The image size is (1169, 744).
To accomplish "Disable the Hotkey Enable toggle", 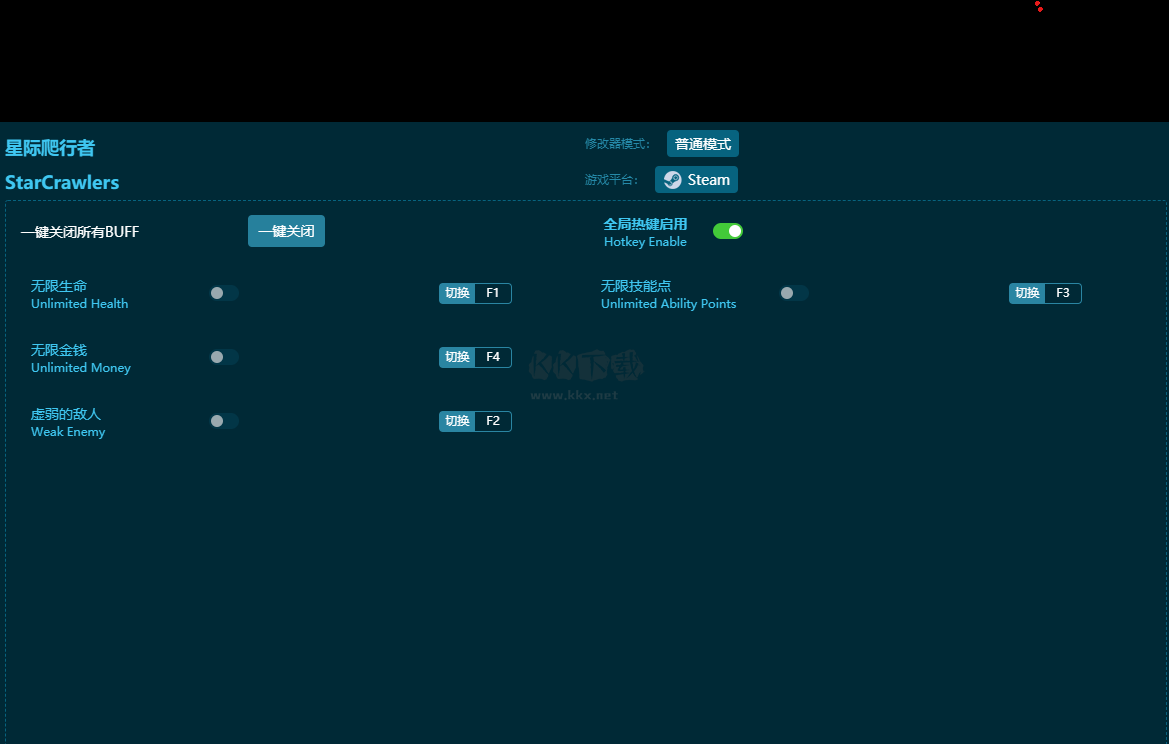I will pos(728,231).
